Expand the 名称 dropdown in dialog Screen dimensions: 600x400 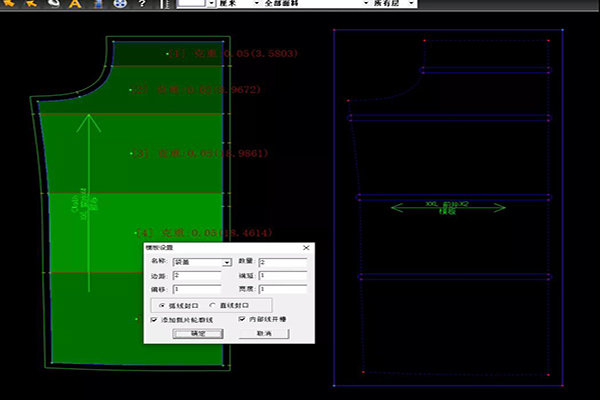coord(228,263)
